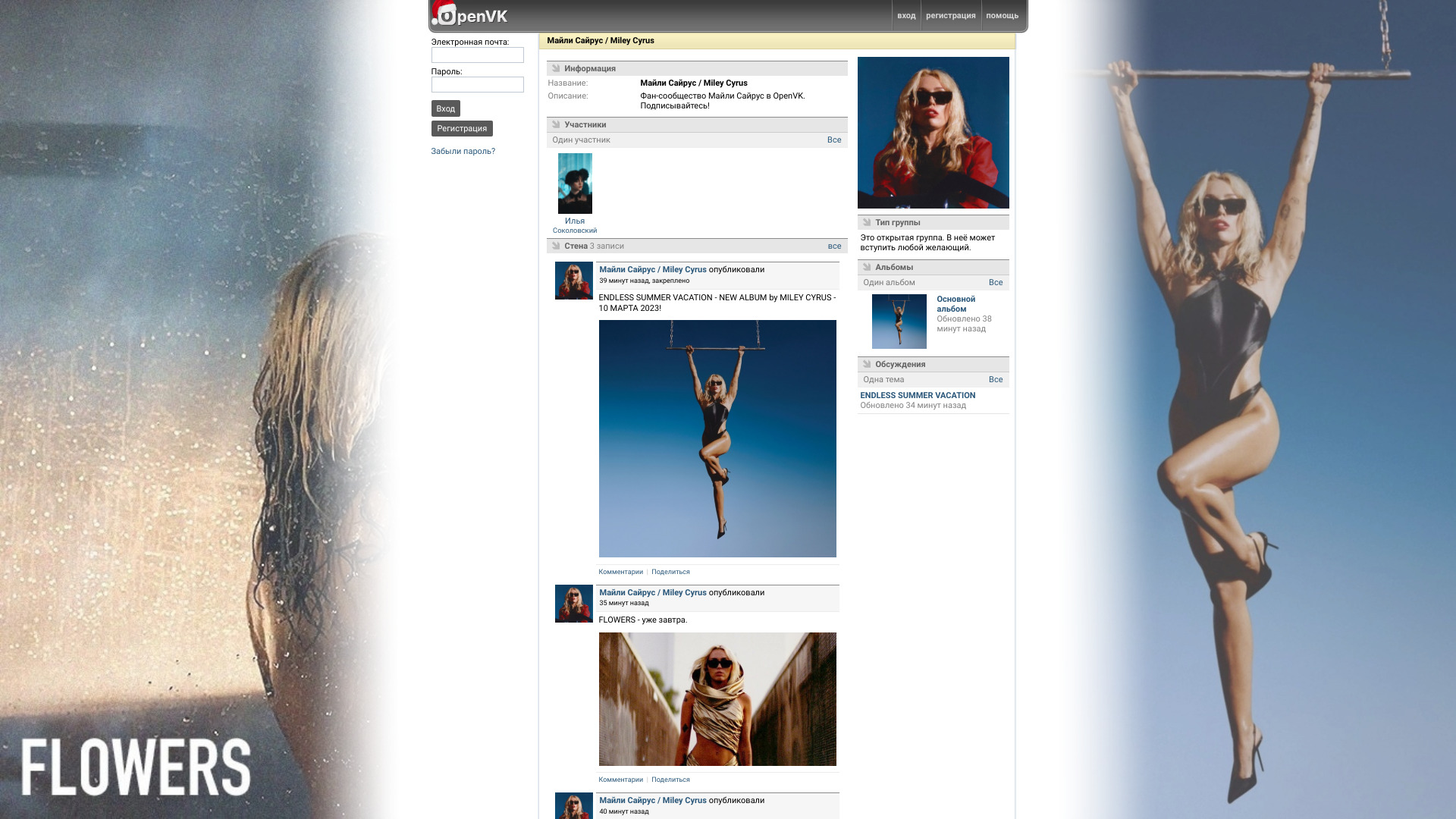Screen dimensions: 1456x819
Task: Click the Альбомы section arrow icon
Action: pyautogui.click(x=867, y=267)
